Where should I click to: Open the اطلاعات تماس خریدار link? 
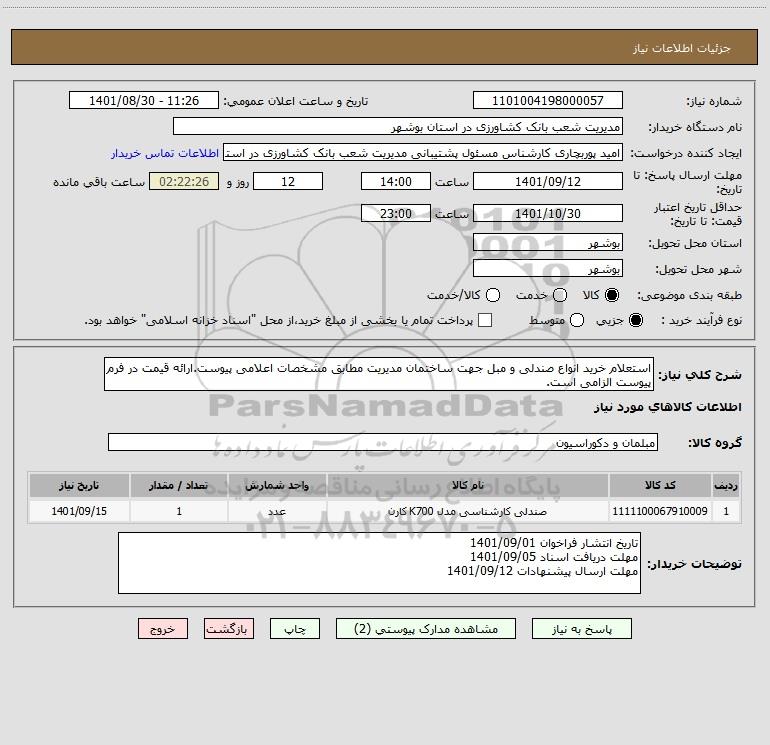point(165,153)
